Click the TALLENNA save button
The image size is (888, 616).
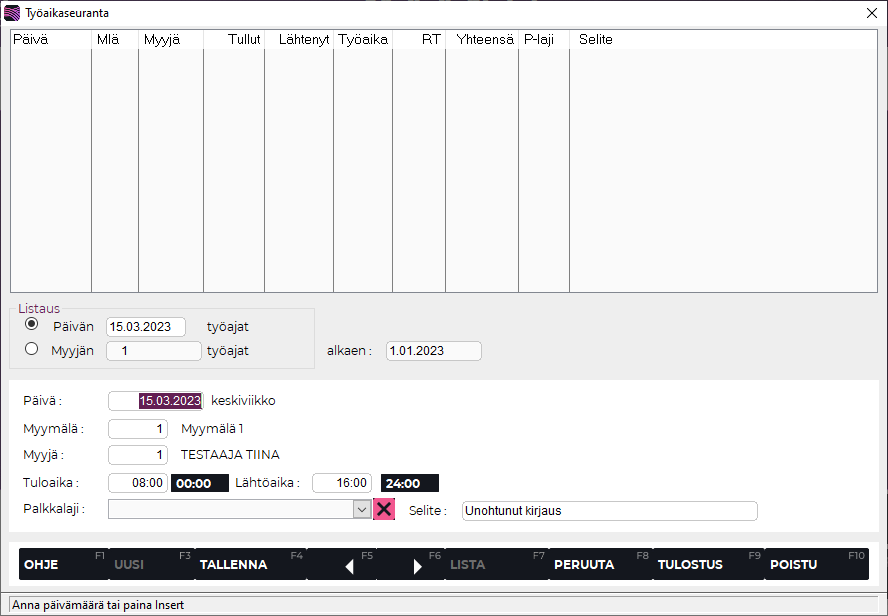[250, 564]
